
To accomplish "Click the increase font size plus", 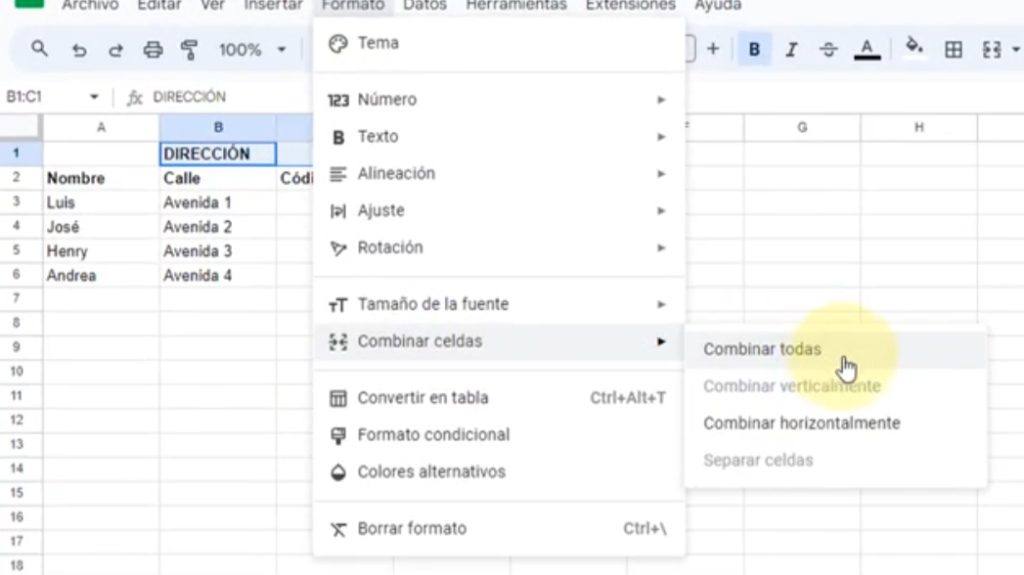I will tap(713, 49).
